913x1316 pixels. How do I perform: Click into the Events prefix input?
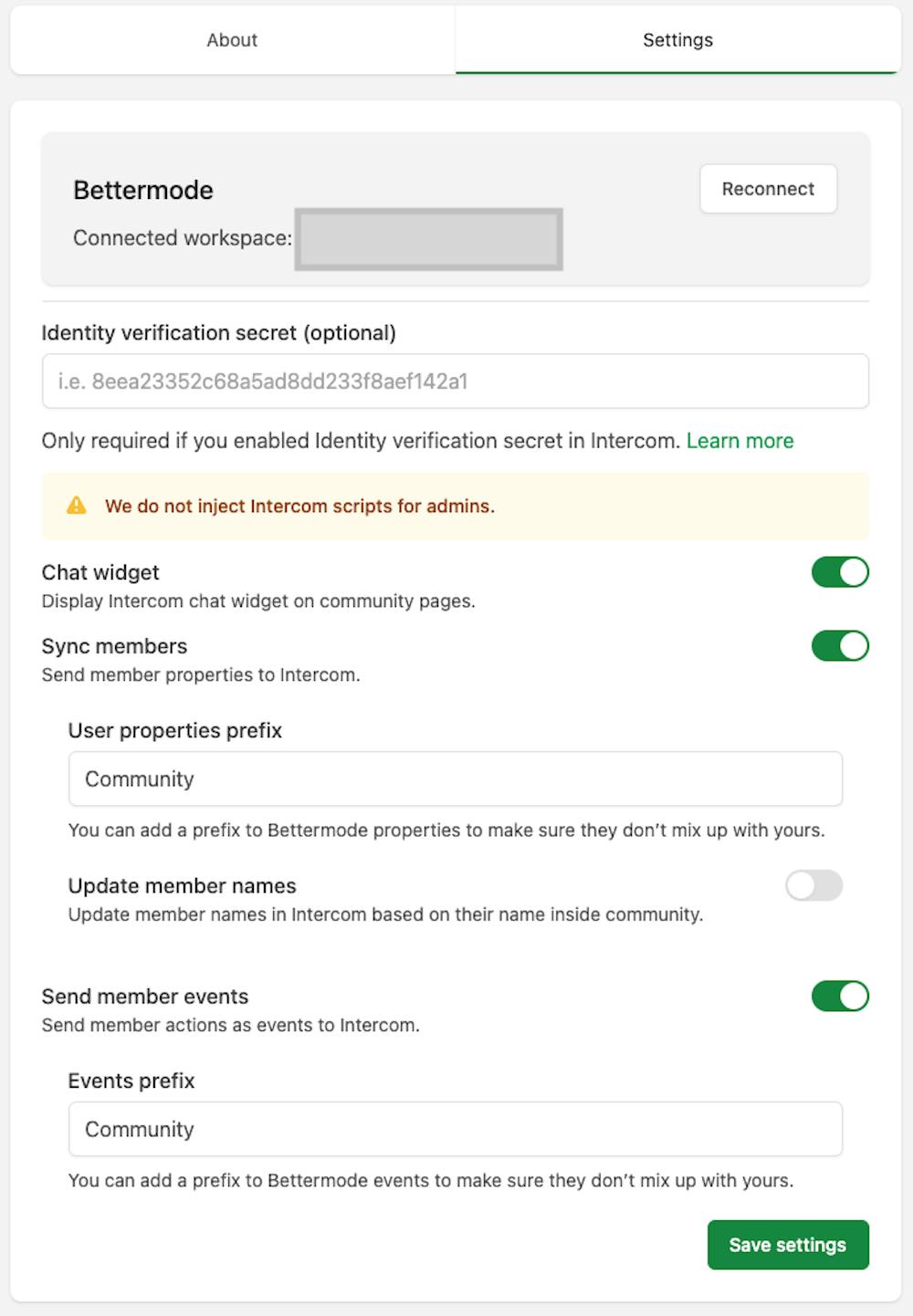click(x=455, y=1129)
